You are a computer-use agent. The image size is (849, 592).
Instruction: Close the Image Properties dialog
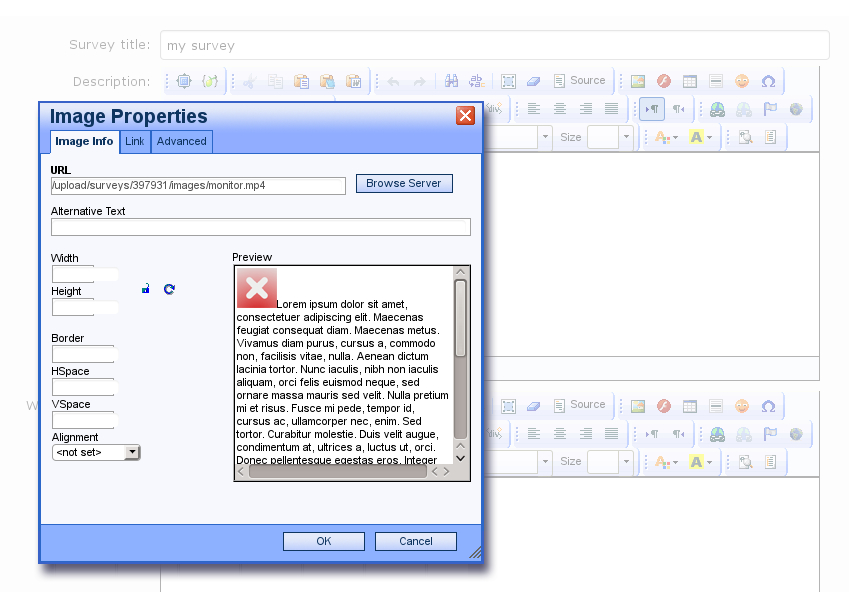[x=465, y=116]
